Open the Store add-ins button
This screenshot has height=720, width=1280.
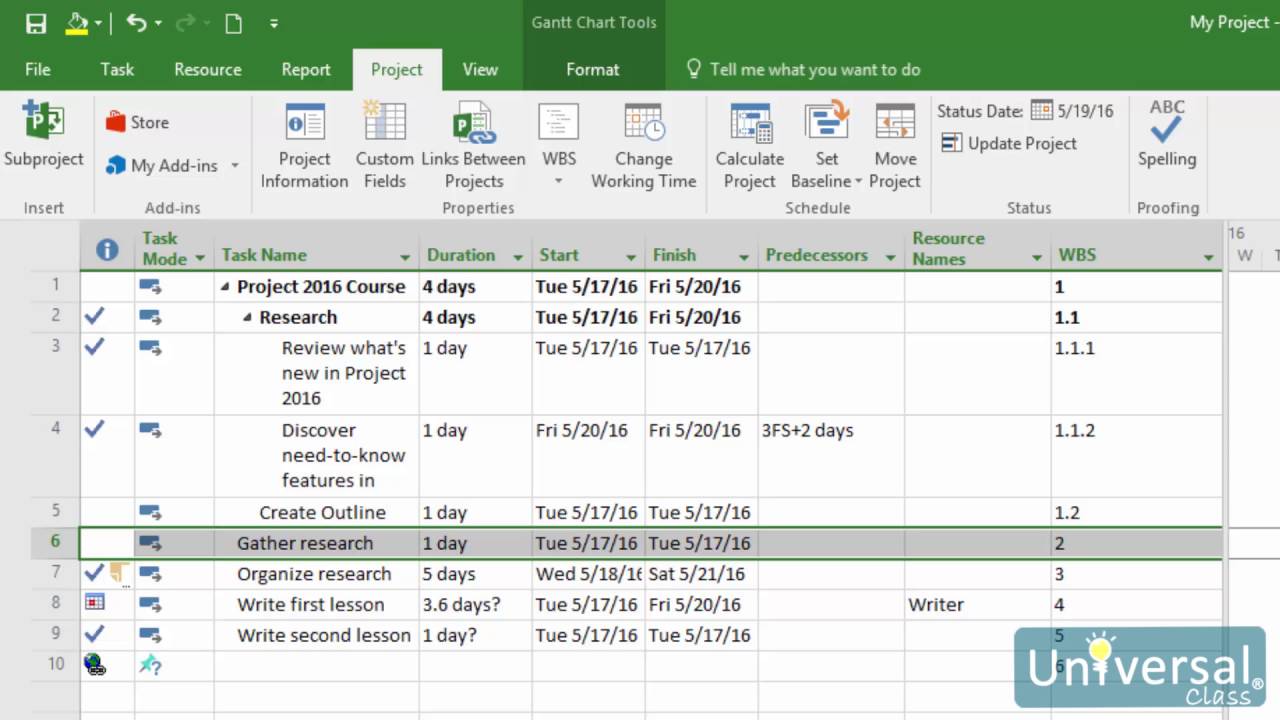[137, 122]
